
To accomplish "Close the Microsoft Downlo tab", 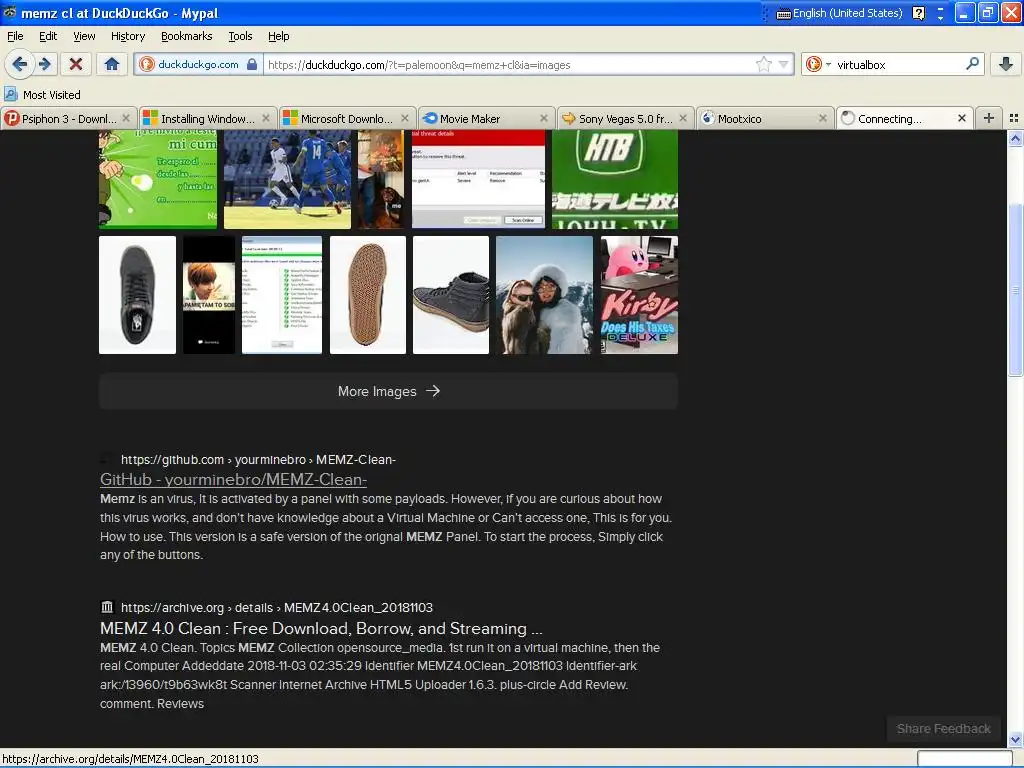I will point(405,118).
